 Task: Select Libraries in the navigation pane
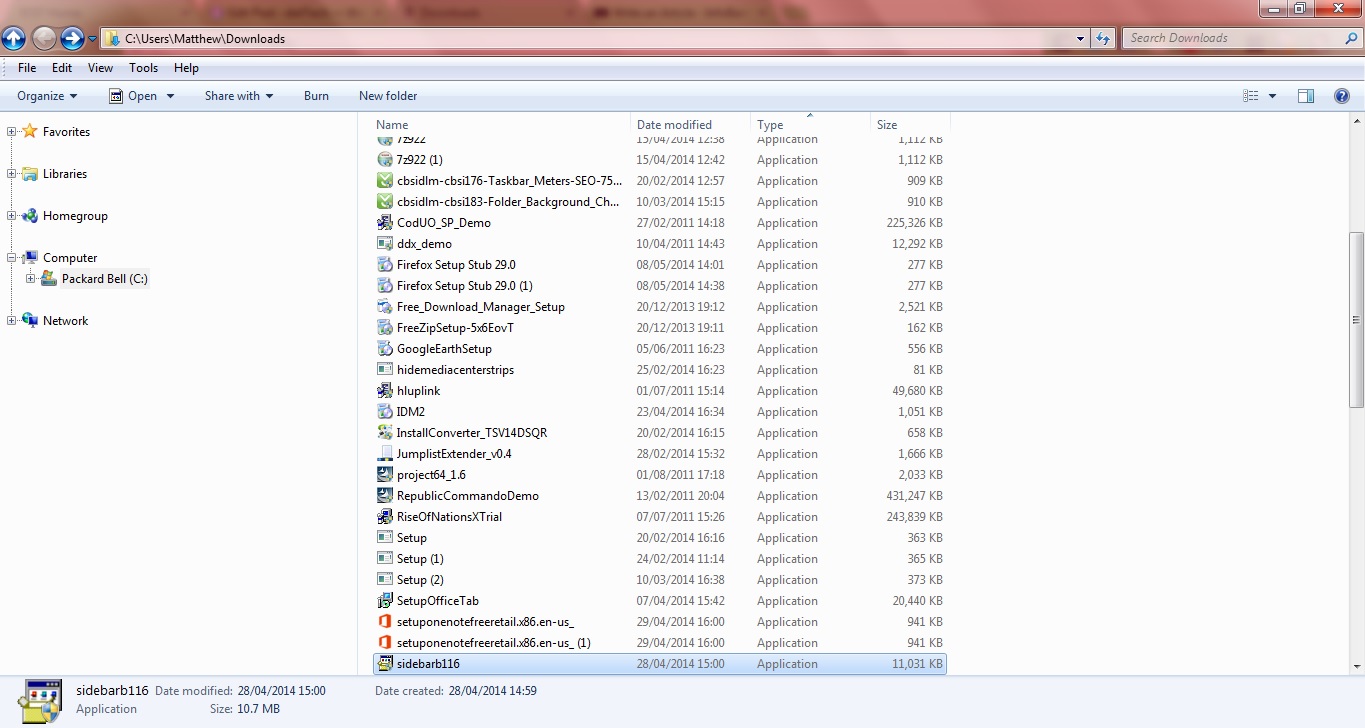click(65, 174)
